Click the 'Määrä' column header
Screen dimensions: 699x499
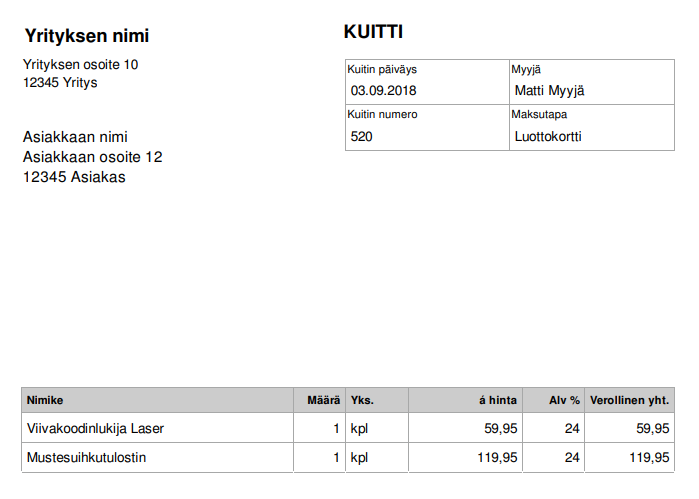click(x=323, y=400)
